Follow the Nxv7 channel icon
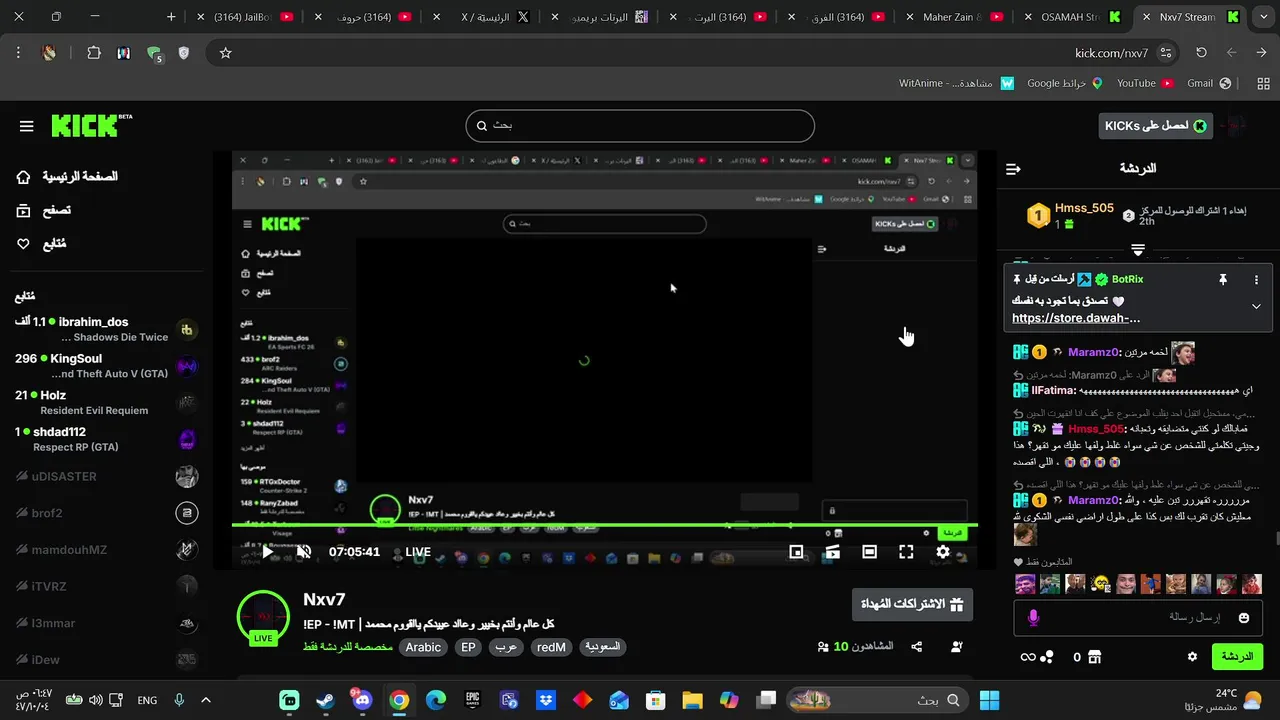This screenshot has height=720, width=1280. pos(957,647)
